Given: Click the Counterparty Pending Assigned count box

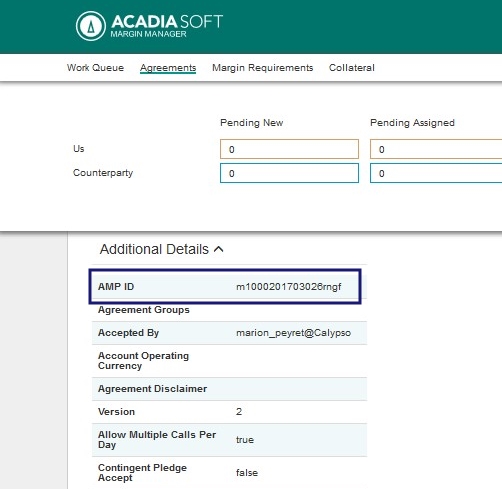Looking at the screenshot, I should pos(436,173).
